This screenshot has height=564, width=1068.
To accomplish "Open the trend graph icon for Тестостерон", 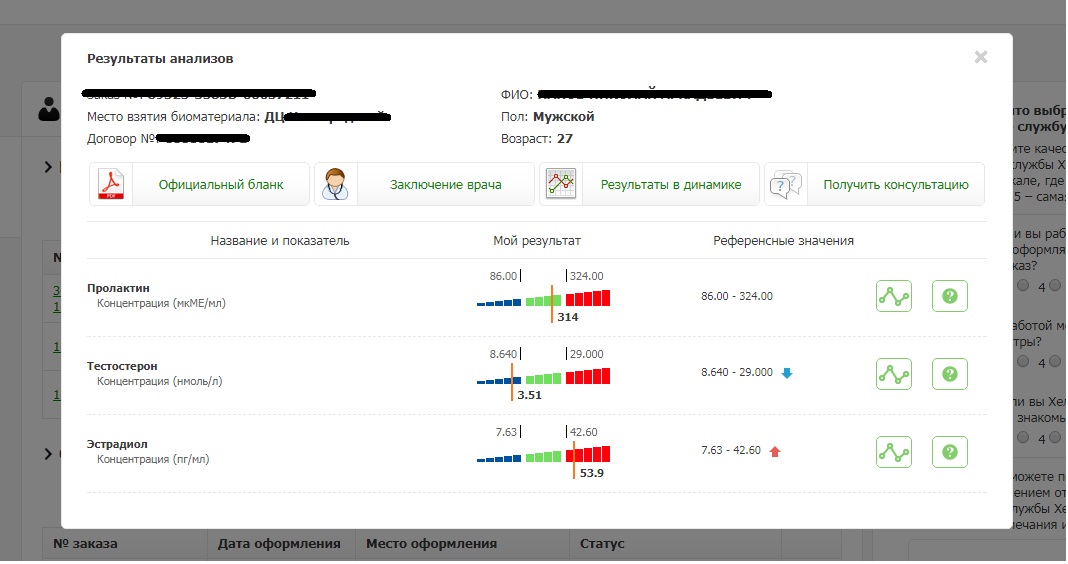I will tap(894, 374).
